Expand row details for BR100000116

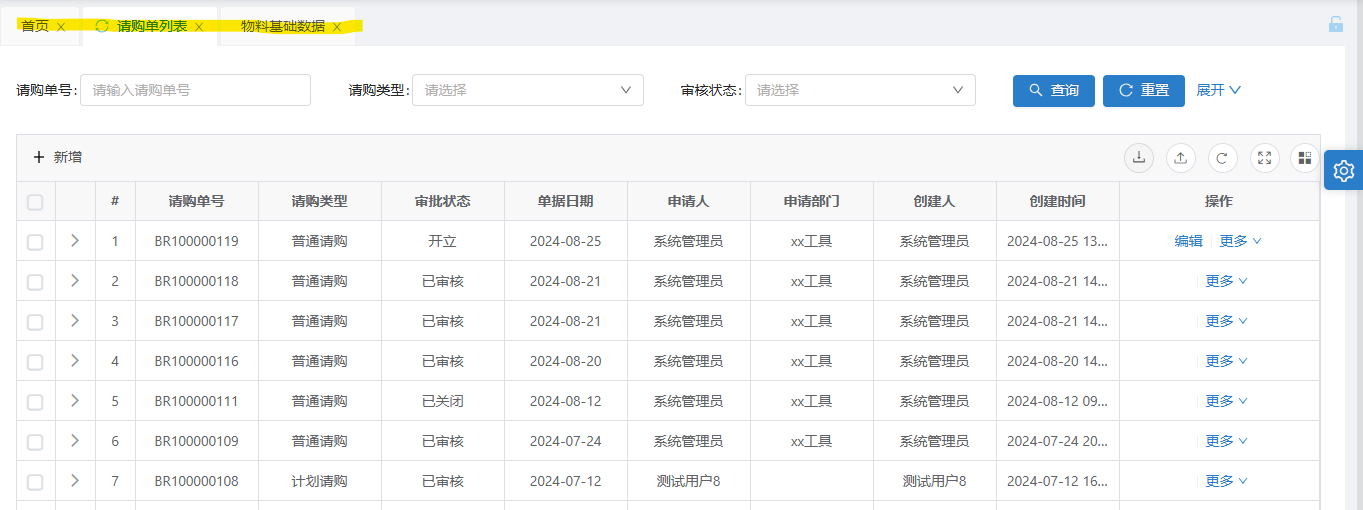(75, 360)
